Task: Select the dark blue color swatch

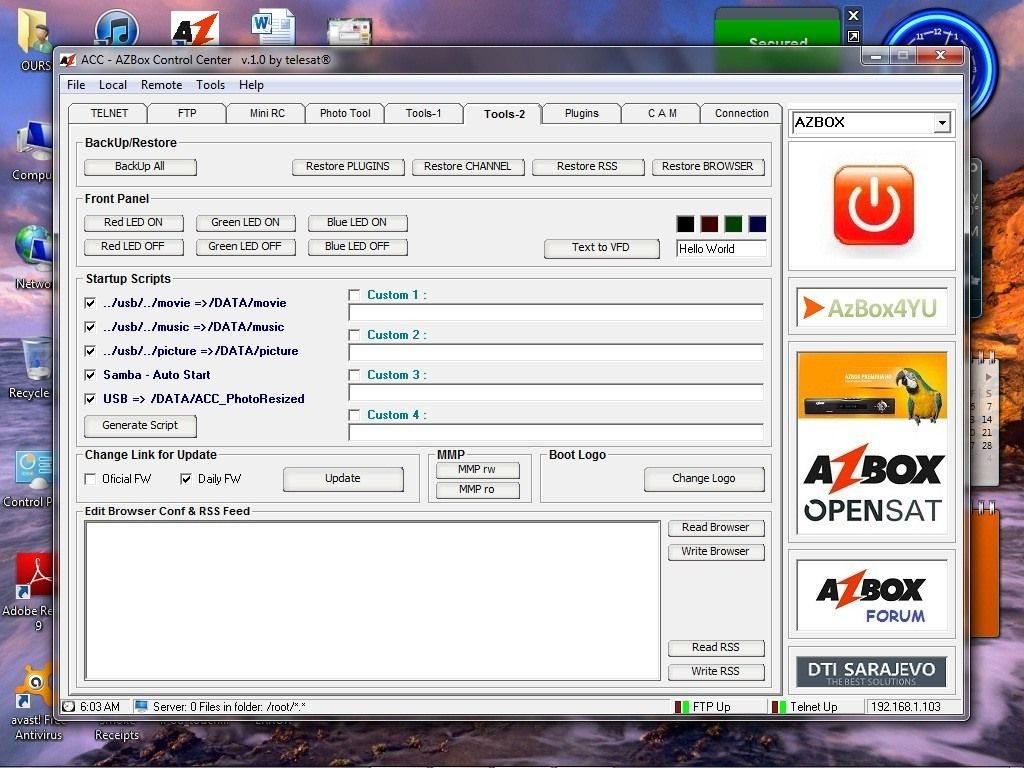Action: 758,224
